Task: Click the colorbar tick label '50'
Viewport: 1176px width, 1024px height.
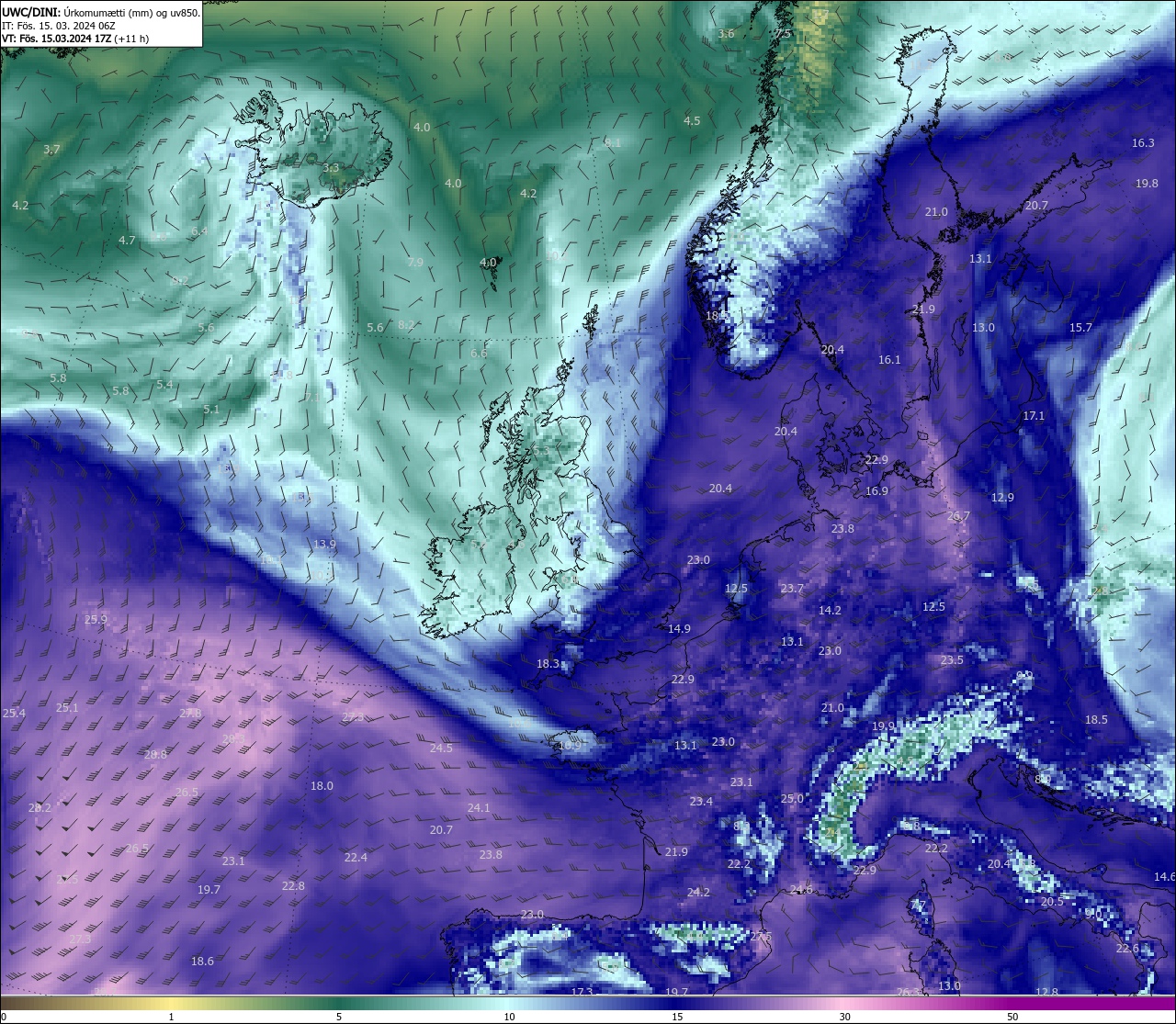Action: pos(1012,1017)
